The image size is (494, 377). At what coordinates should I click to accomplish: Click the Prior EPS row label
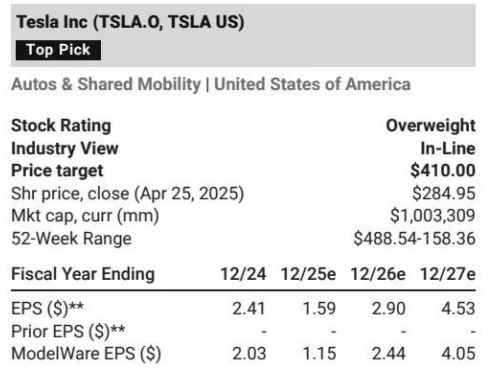pyautogui.click(x=68, y=331)
